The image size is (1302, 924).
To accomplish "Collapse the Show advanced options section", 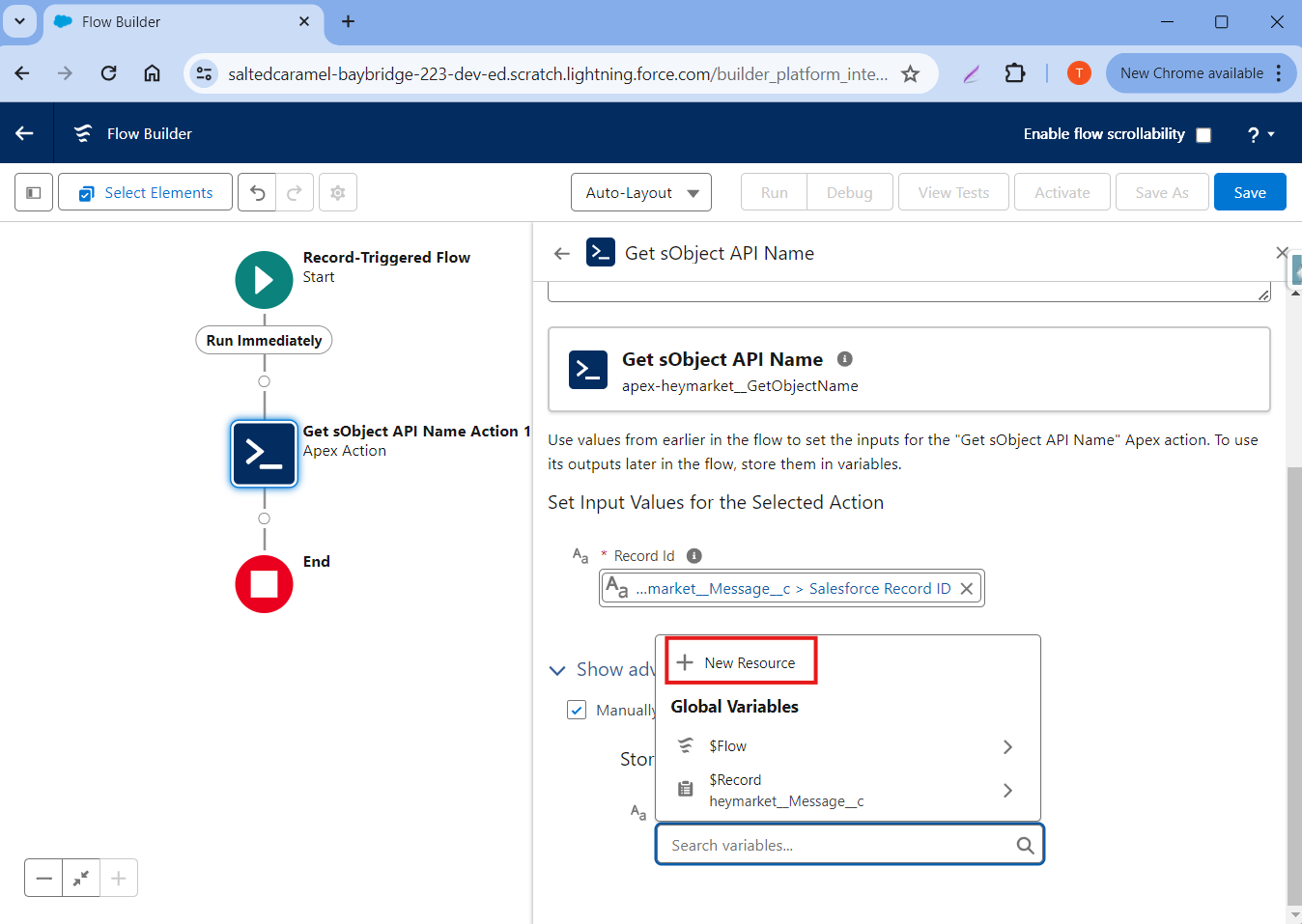I will click(x=557, y=669).
